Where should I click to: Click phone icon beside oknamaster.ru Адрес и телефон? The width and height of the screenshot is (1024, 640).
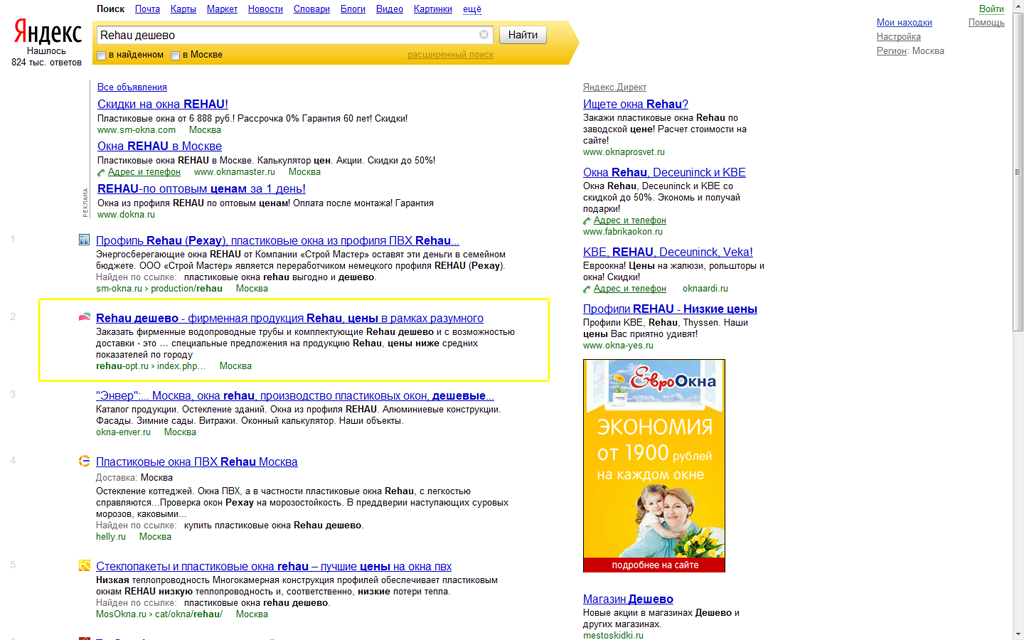101,172
